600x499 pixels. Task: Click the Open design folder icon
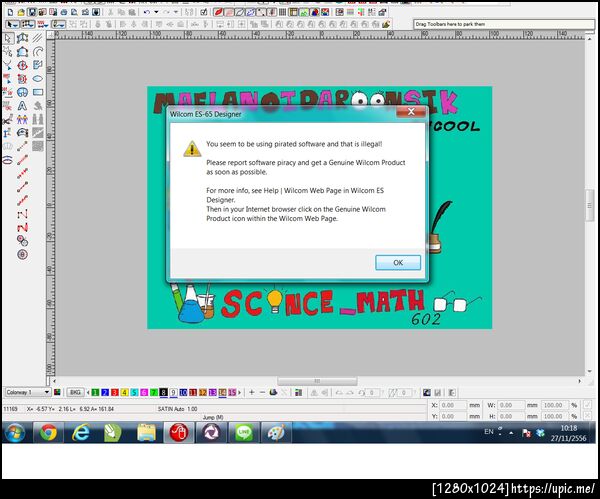[21, 12]
